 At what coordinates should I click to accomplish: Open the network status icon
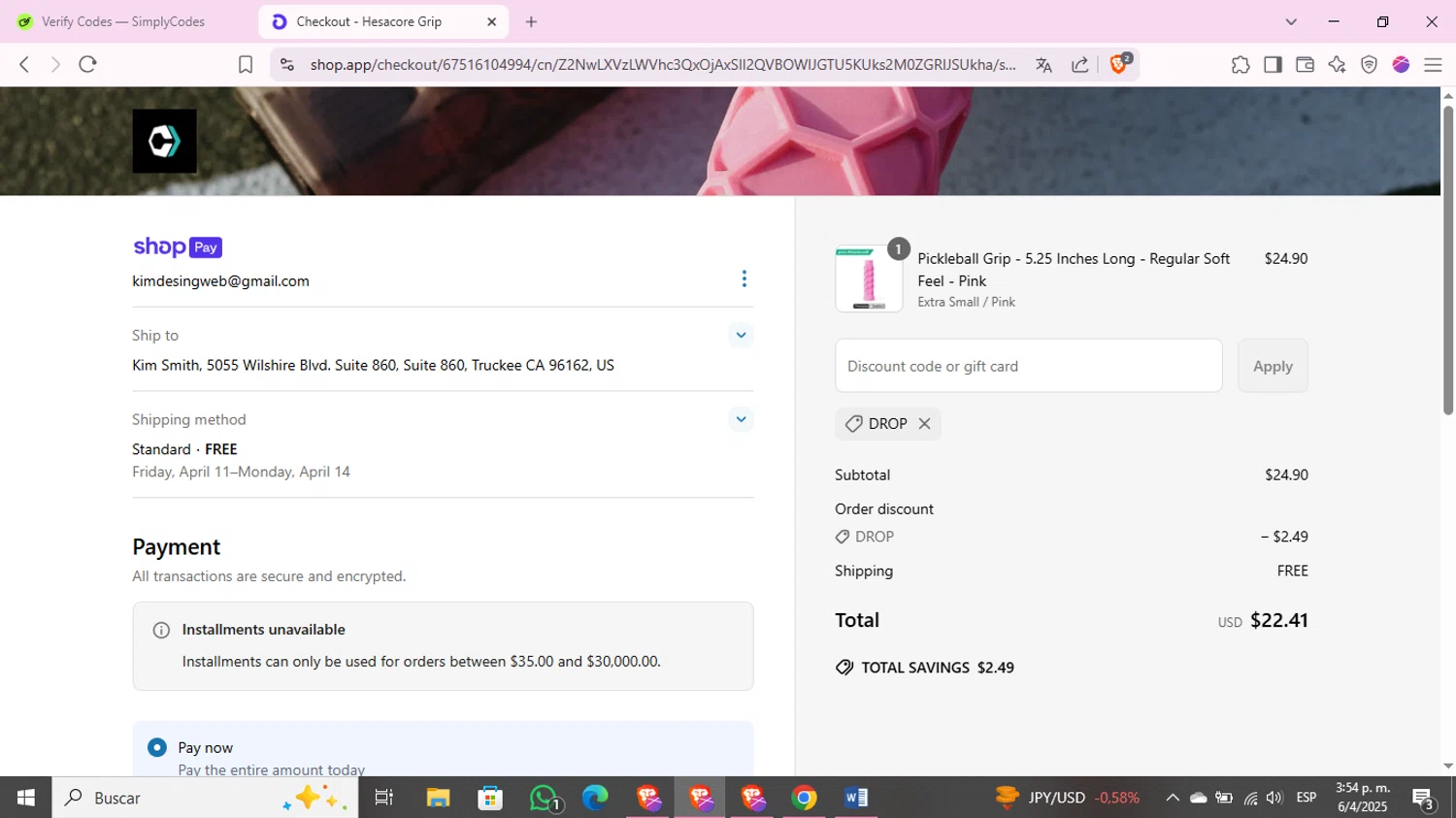(1250, 798)
